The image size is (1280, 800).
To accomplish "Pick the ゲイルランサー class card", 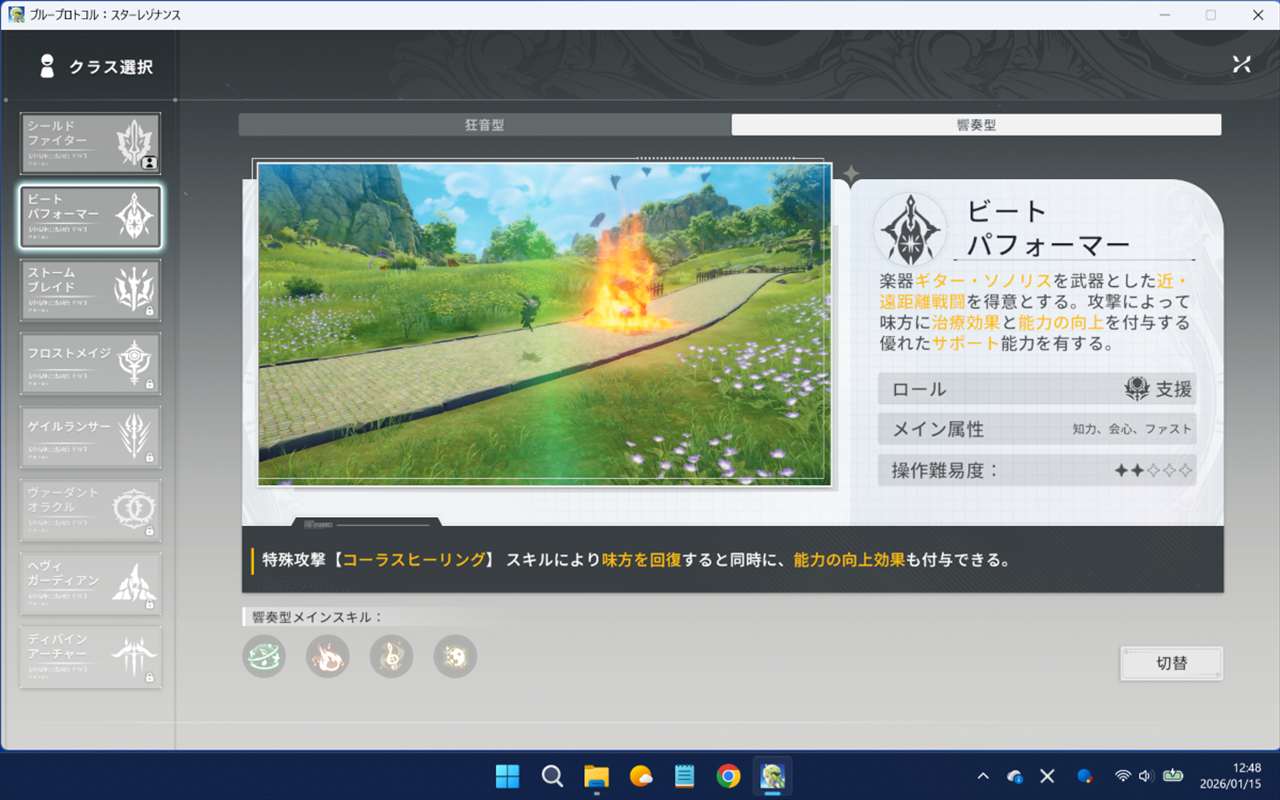I will tap(90, 437).
